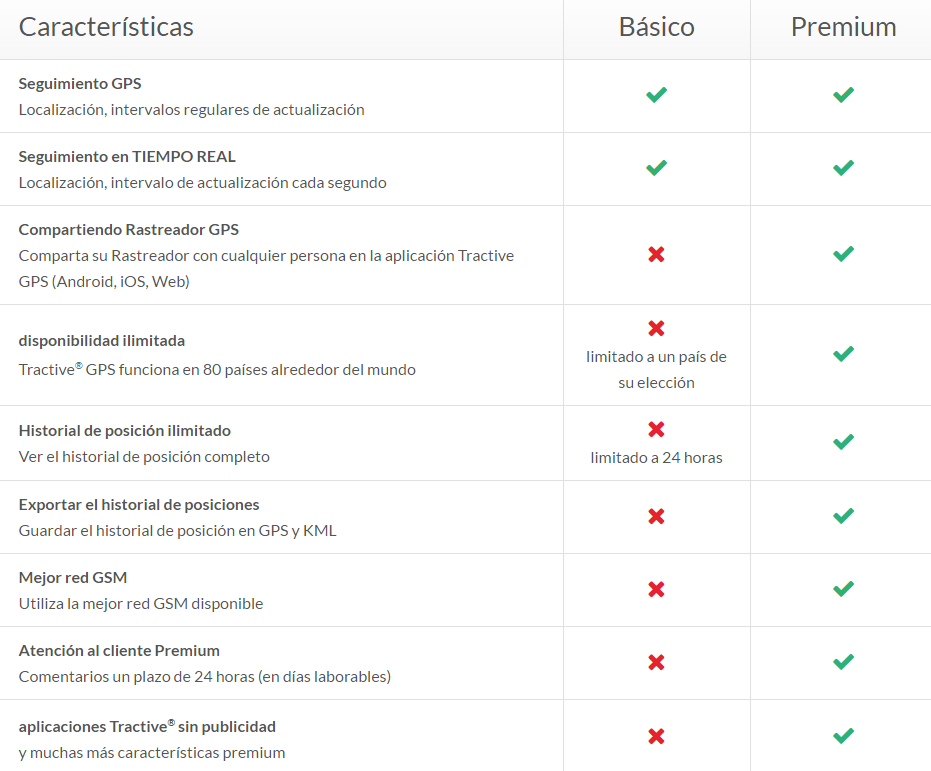
Task: Click red X above 'limitado a 24 horas'
Action: pos(656,430)
